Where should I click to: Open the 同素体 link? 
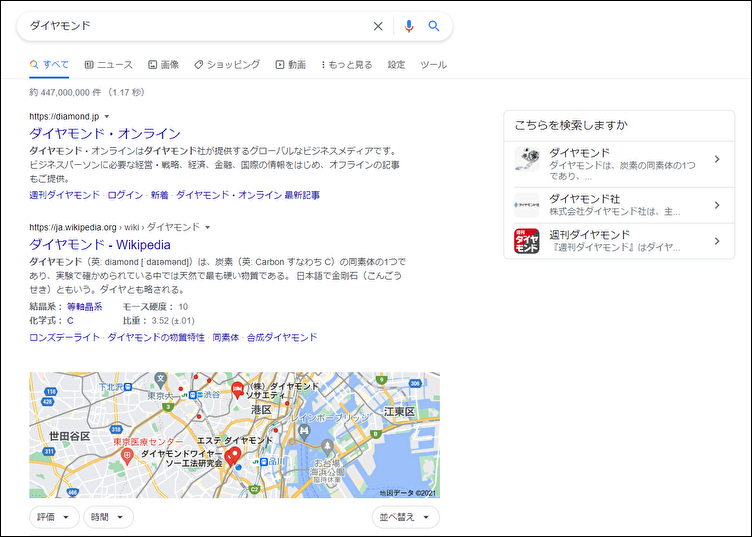pos(225,338)
